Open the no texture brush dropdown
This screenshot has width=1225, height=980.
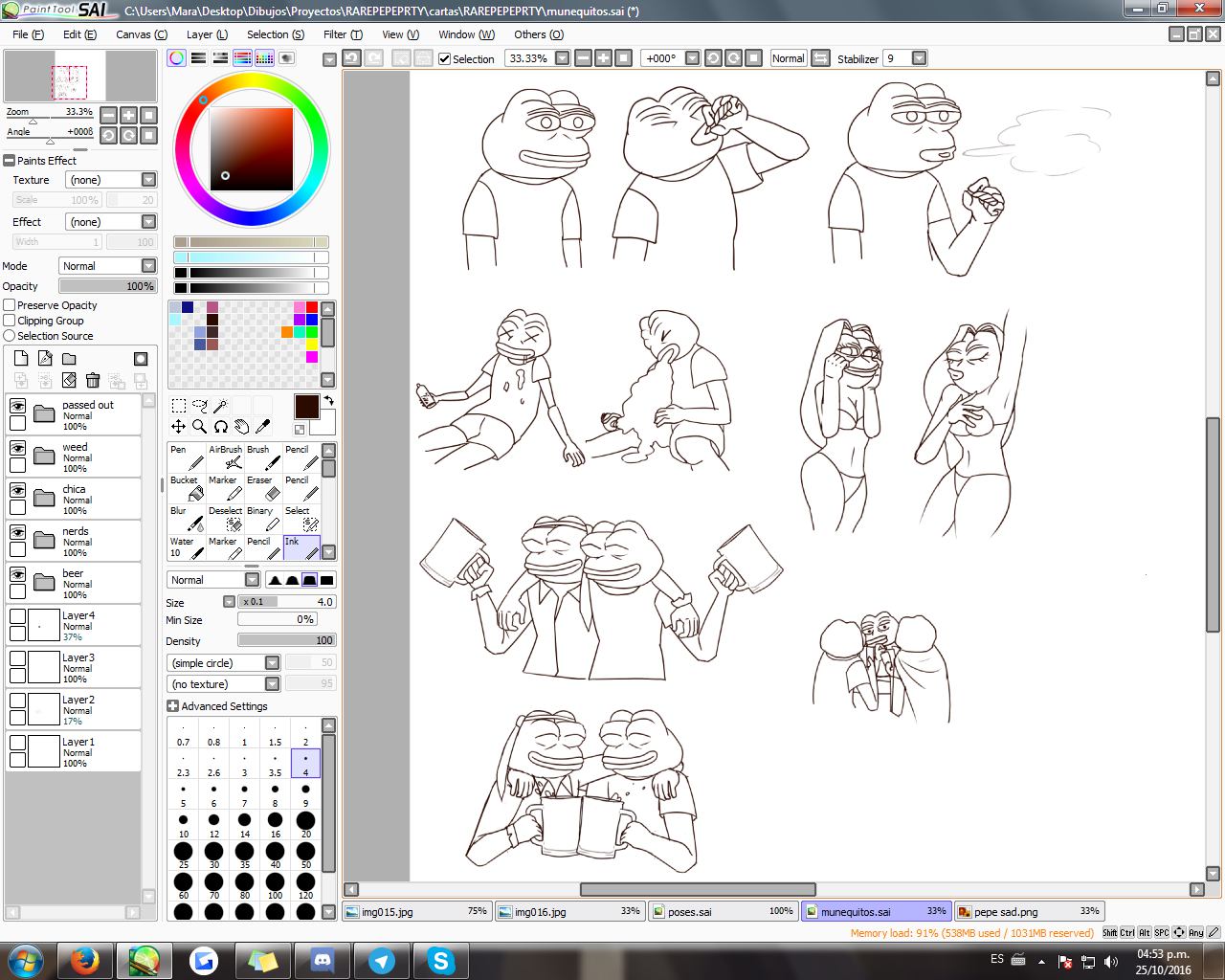pyautogui.click(x=272, y=684)
